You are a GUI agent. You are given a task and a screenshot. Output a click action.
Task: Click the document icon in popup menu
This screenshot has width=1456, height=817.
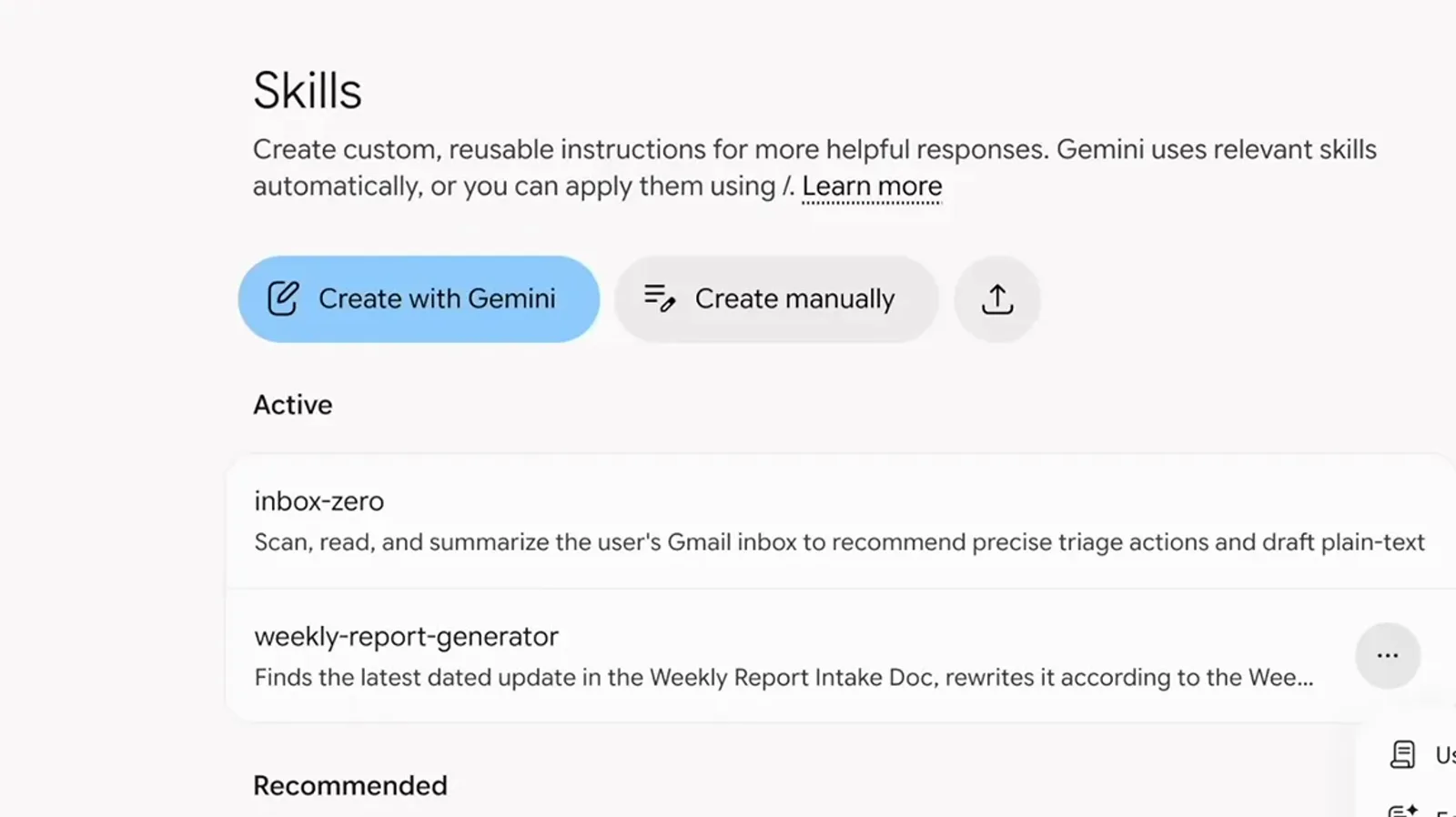[x=1402, y=754]
